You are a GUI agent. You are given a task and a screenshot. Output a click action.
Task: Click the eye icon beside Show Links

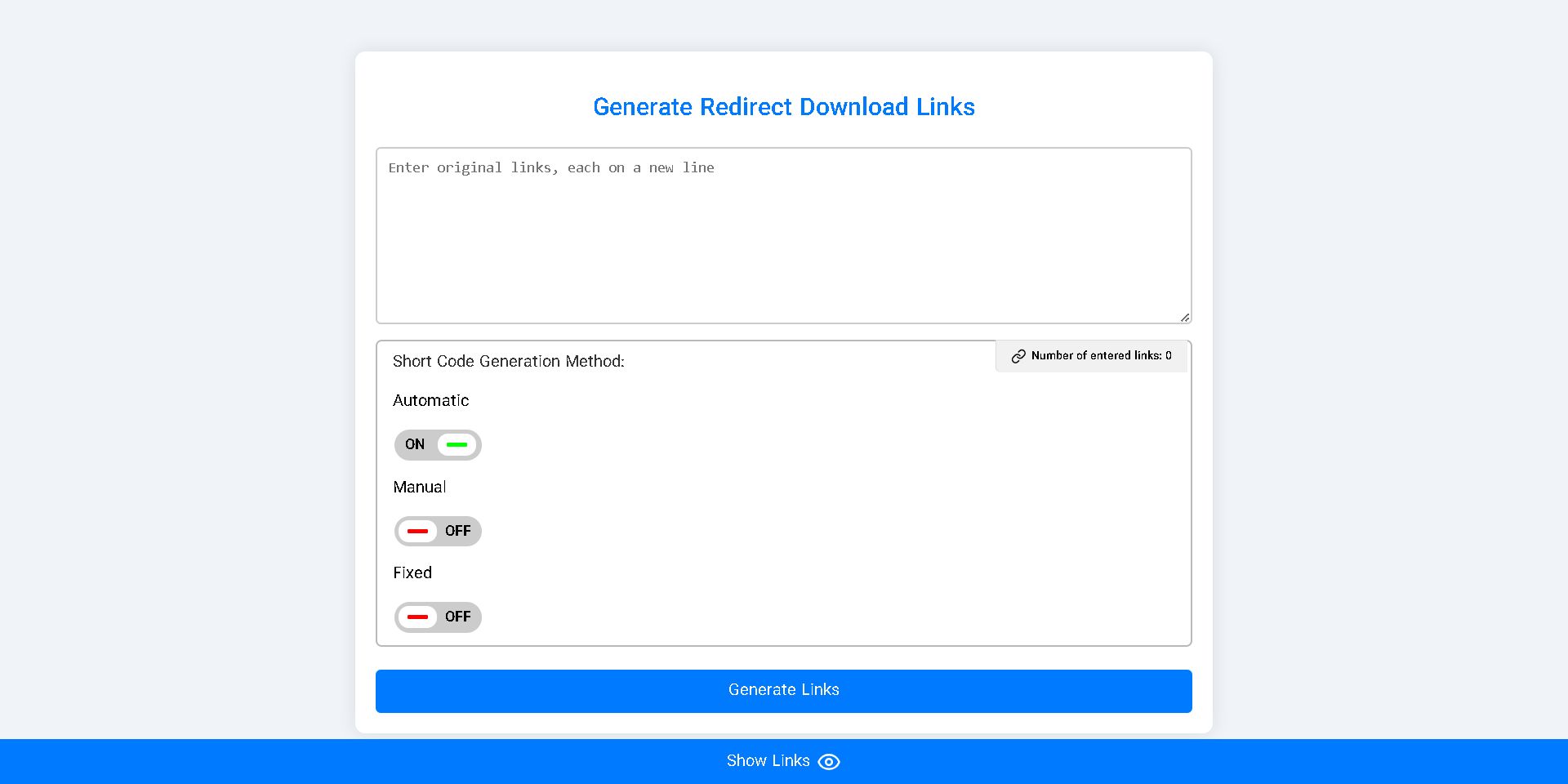[x=829, y=761]
